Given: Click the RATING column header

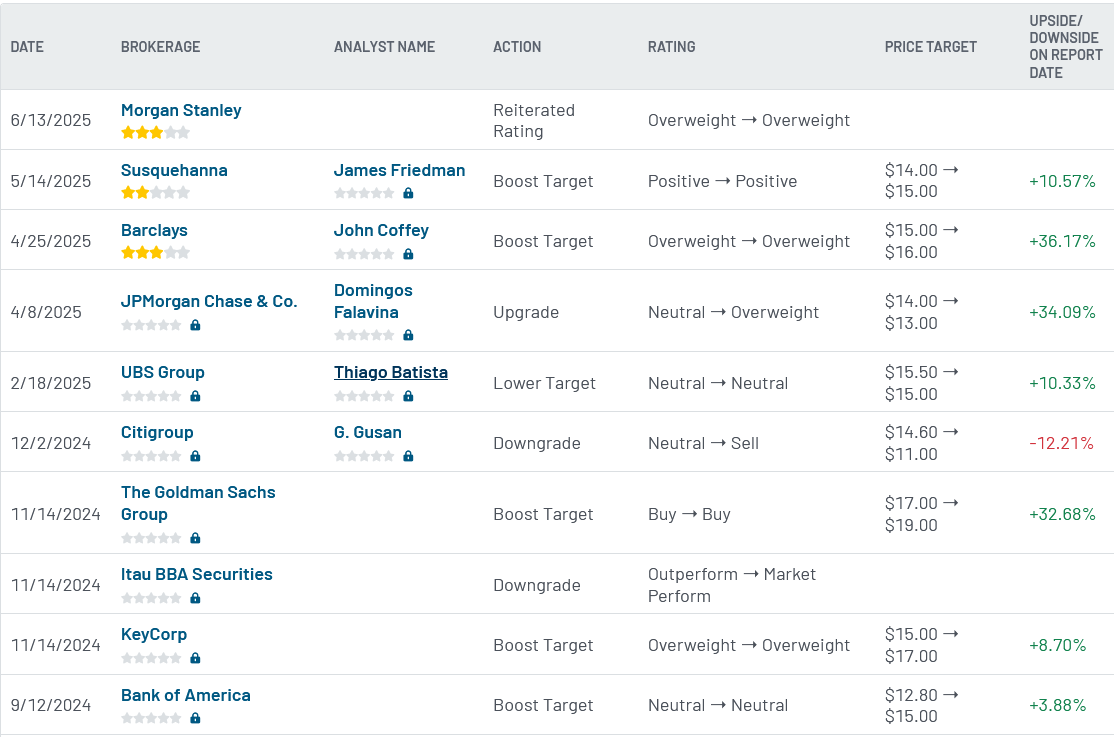Looking at the screenshot, I should (671, 47).
